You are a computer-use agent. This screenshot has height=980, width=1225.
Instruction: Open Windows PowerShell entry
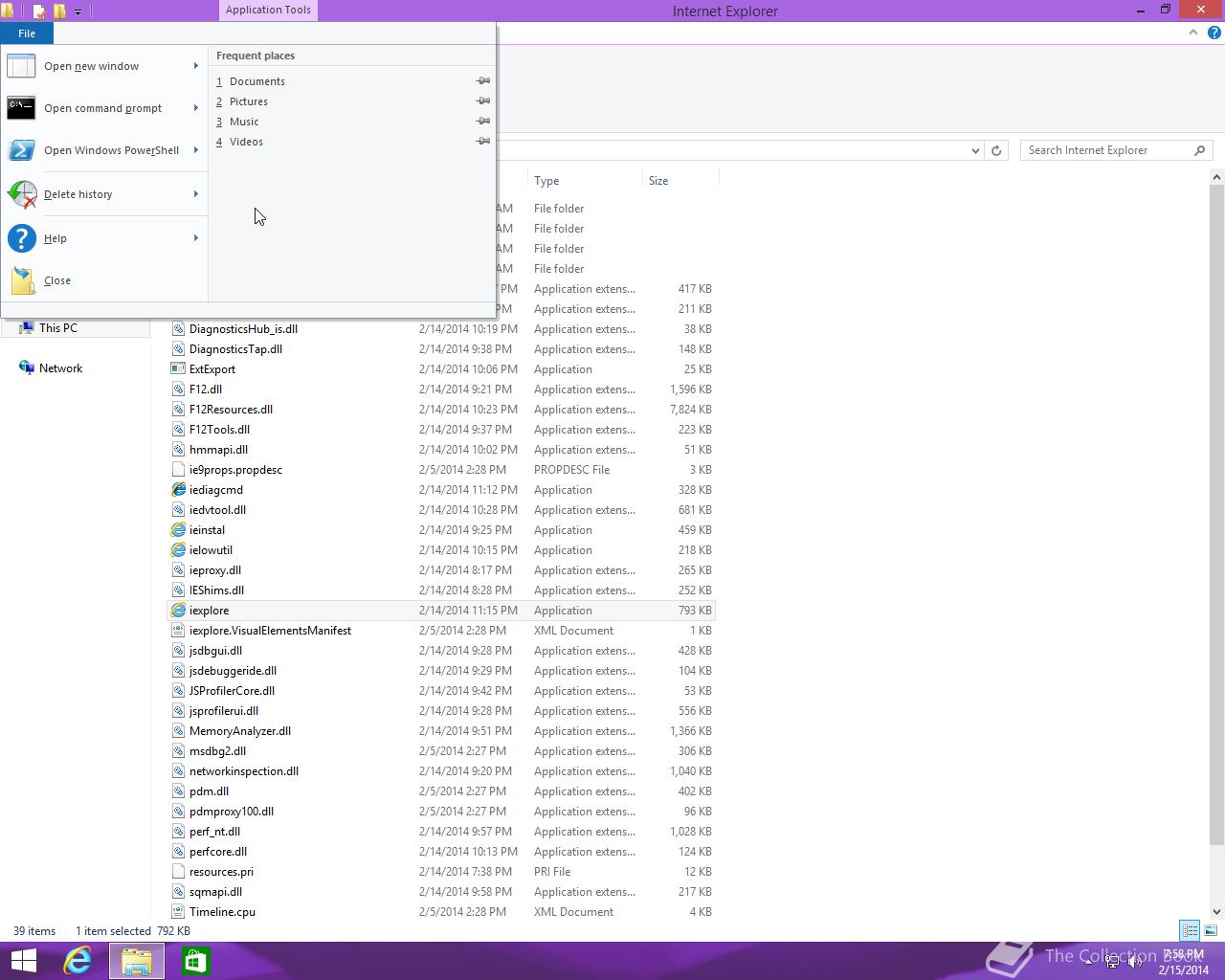(x=103, y=150)
